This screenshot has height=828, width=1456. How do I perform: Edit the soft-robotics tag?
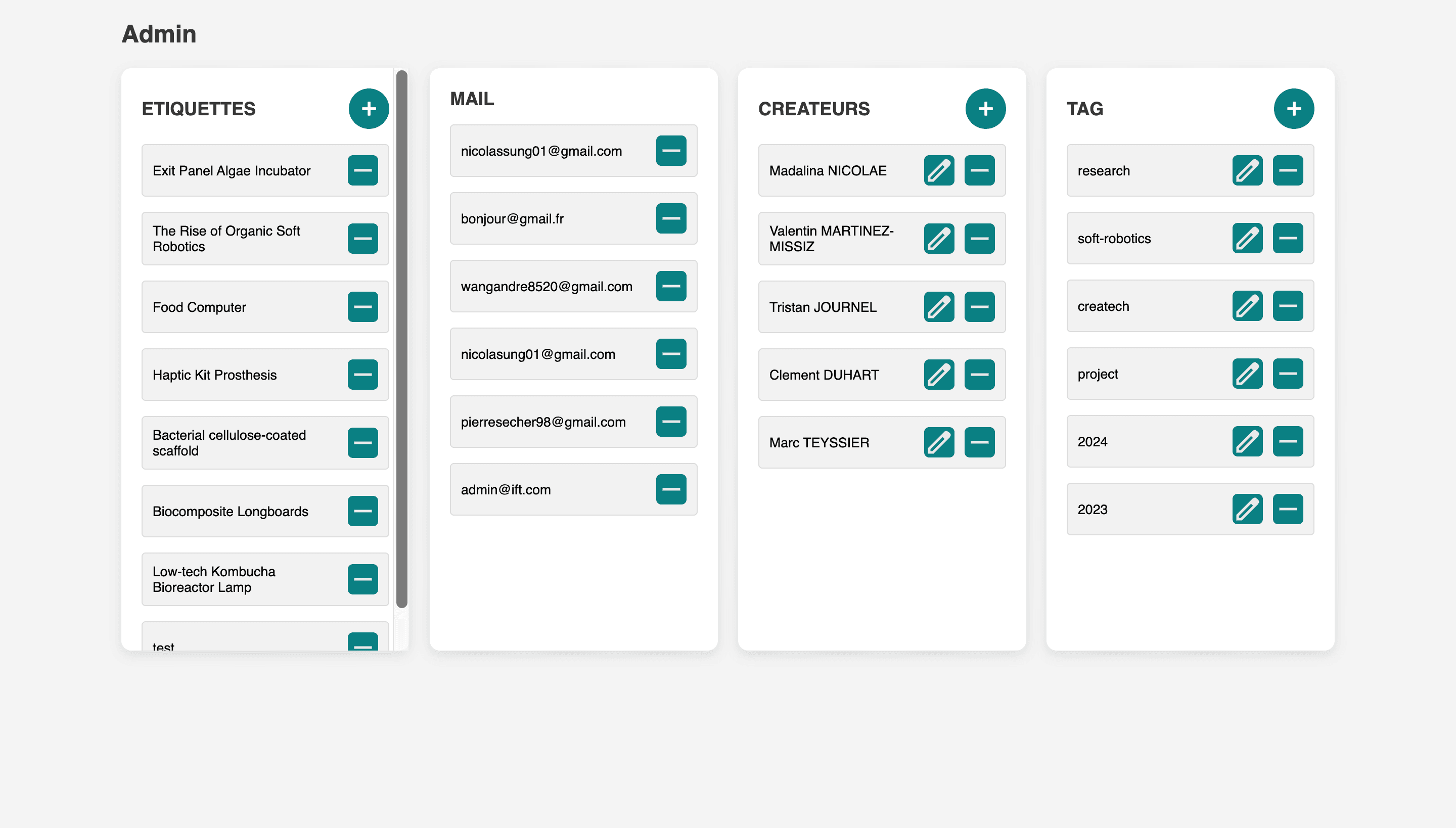(x=1247, y=238)
